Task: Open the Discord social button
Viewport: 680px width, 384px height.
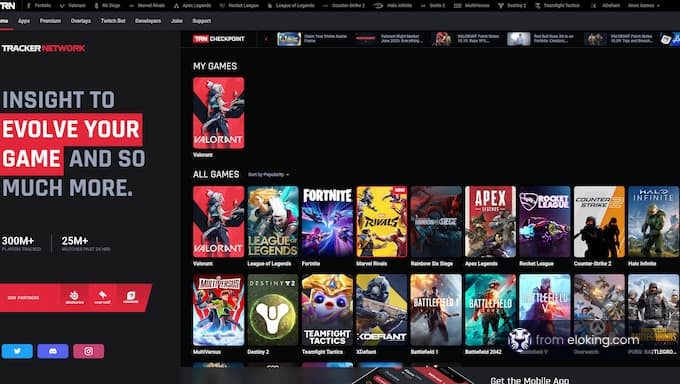Action: tap(53, 351)
